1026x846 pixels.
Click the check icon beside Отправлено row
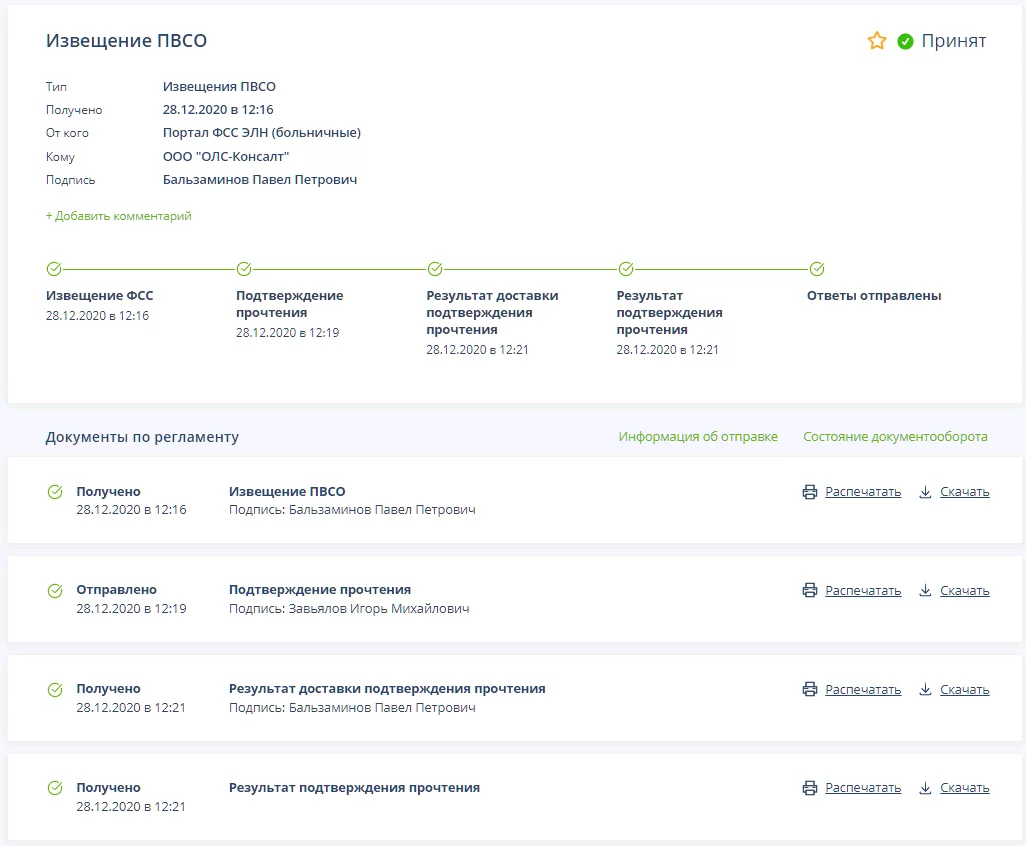coord(55,591)
